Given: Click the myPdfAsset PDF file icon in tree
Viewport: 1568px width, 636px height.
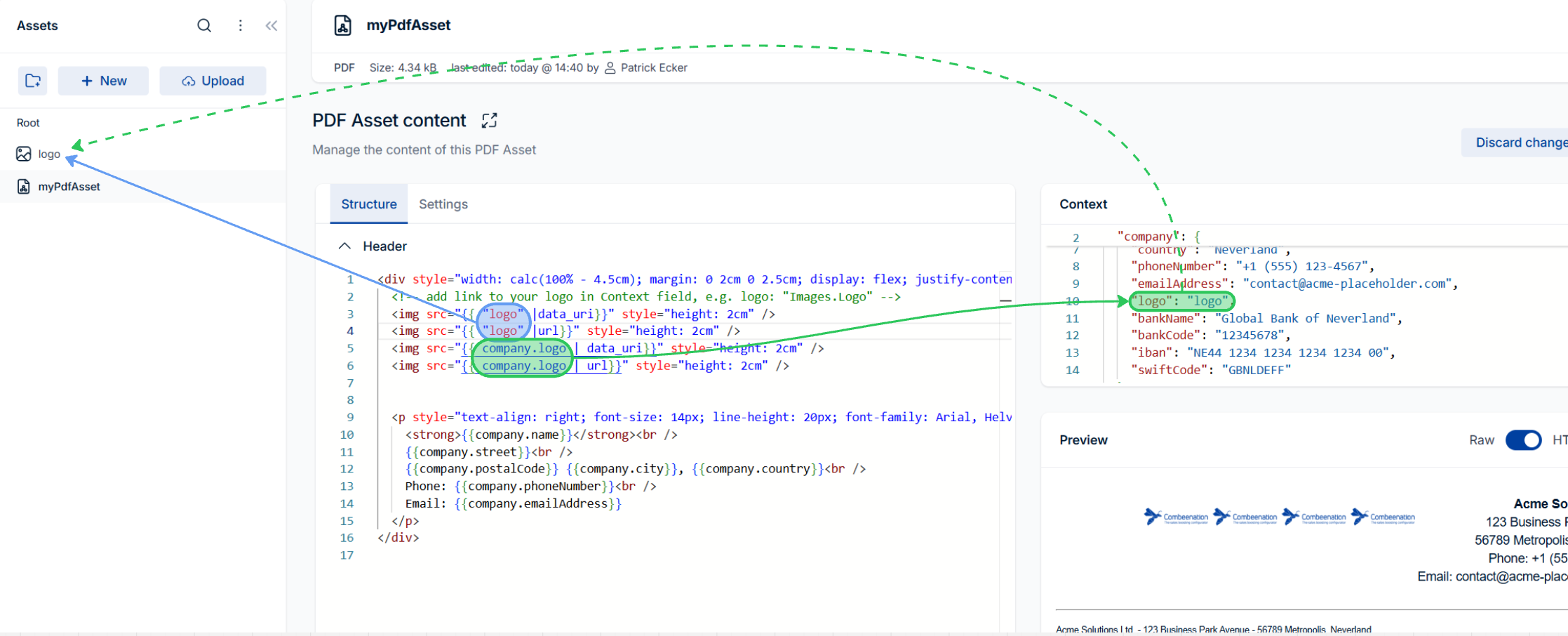Looking at the screenshot, I should 24,187.
